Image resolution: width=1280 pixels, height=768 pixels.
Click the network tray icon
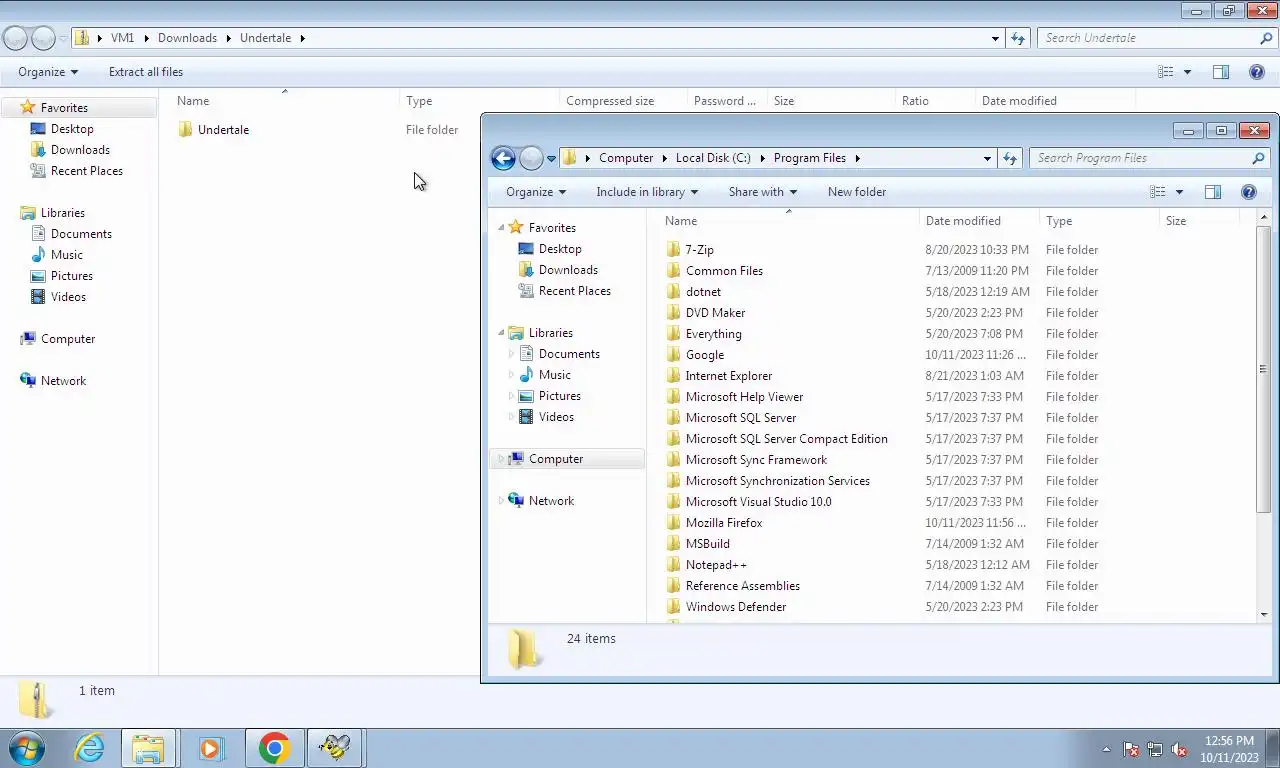pyautogui.click(x=1155, y=749)
